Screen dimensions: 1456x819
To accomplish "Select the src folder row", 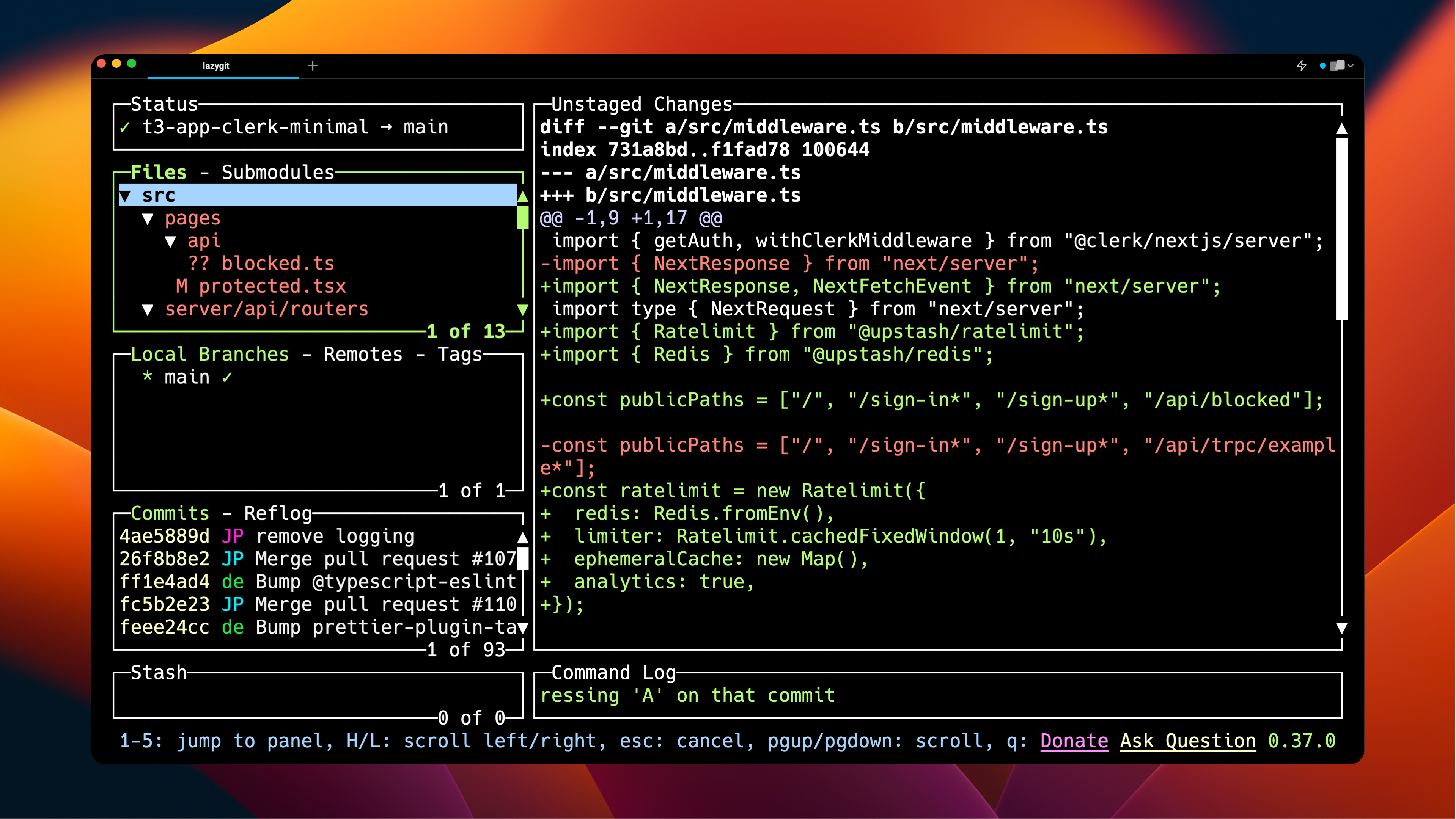I will point(318,195).
